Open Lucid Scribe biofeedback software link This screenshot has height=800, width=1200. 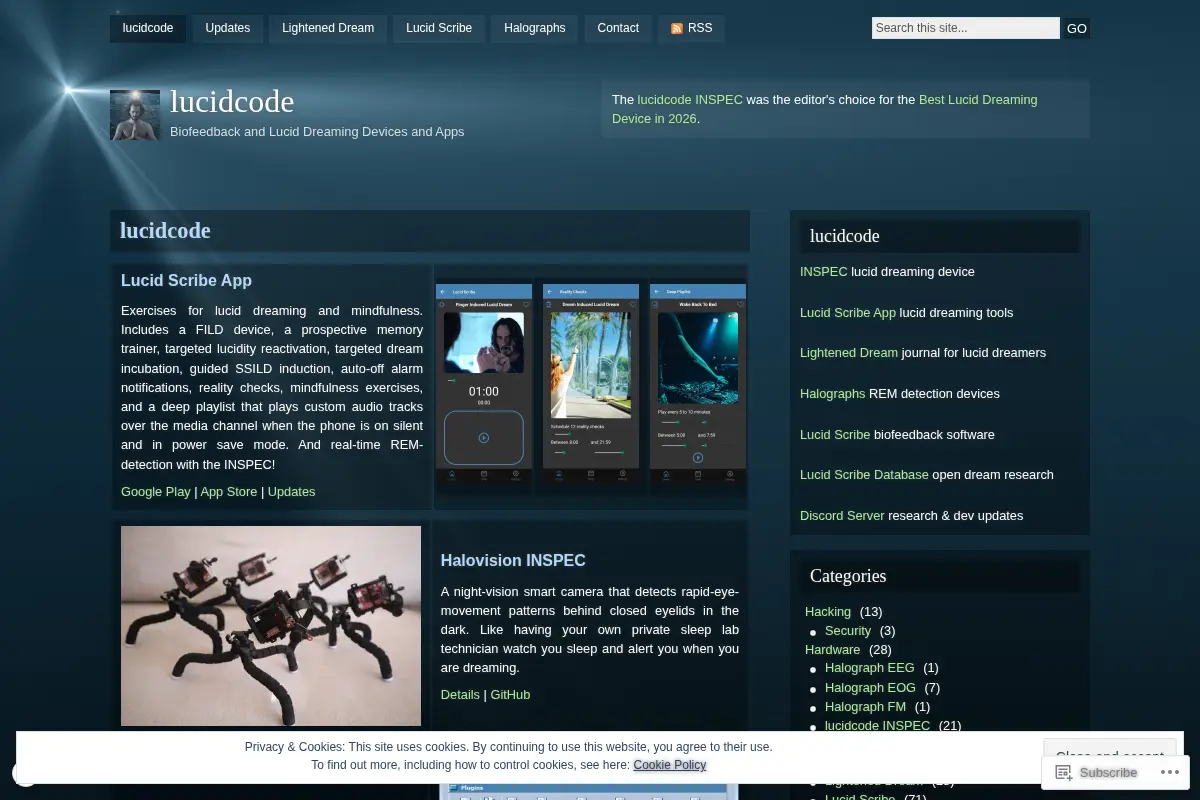[835, 435]
